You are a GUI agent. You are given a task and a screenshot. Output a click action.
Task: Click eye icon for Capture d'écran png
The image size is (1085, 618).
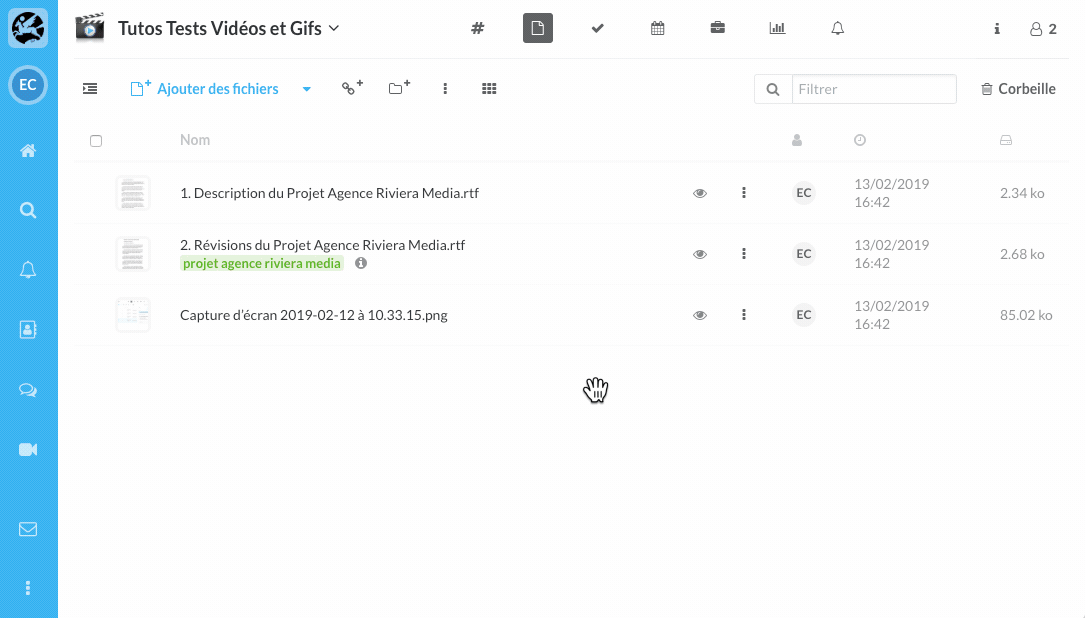point(700,316)
